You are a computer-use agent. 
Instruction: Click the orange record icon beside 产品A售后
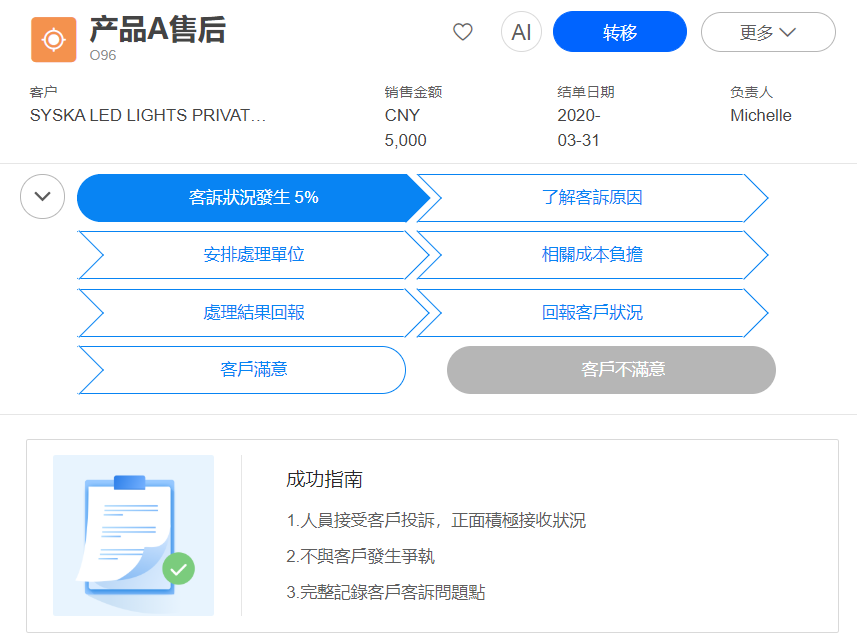coord(52,41)
